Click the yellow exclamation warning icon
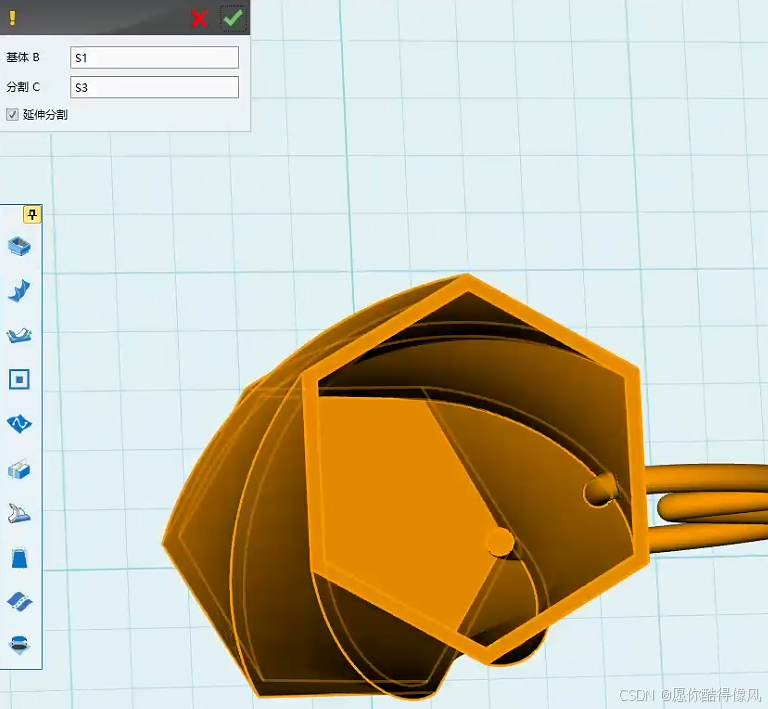The height and width of the screenshot is (709, 768). (x=12, y=18)
